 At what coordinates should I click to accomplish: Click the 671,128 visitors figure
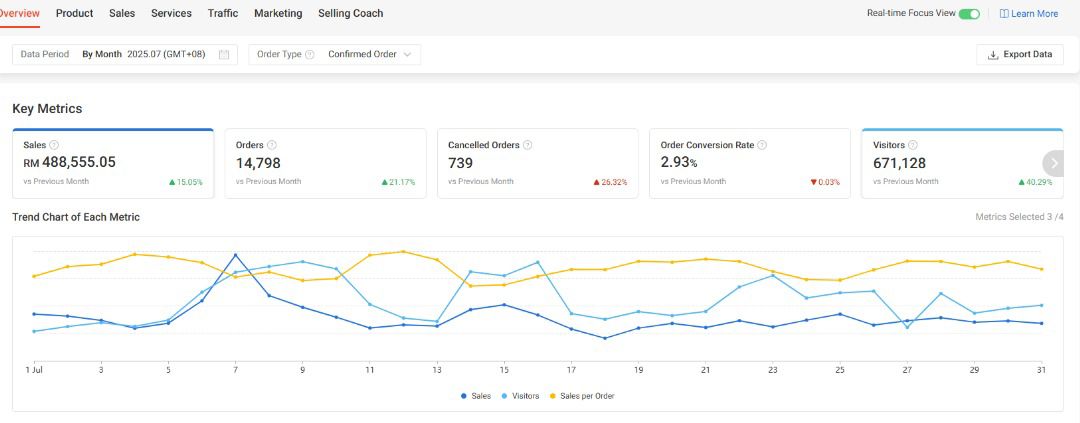pos(900,163)
